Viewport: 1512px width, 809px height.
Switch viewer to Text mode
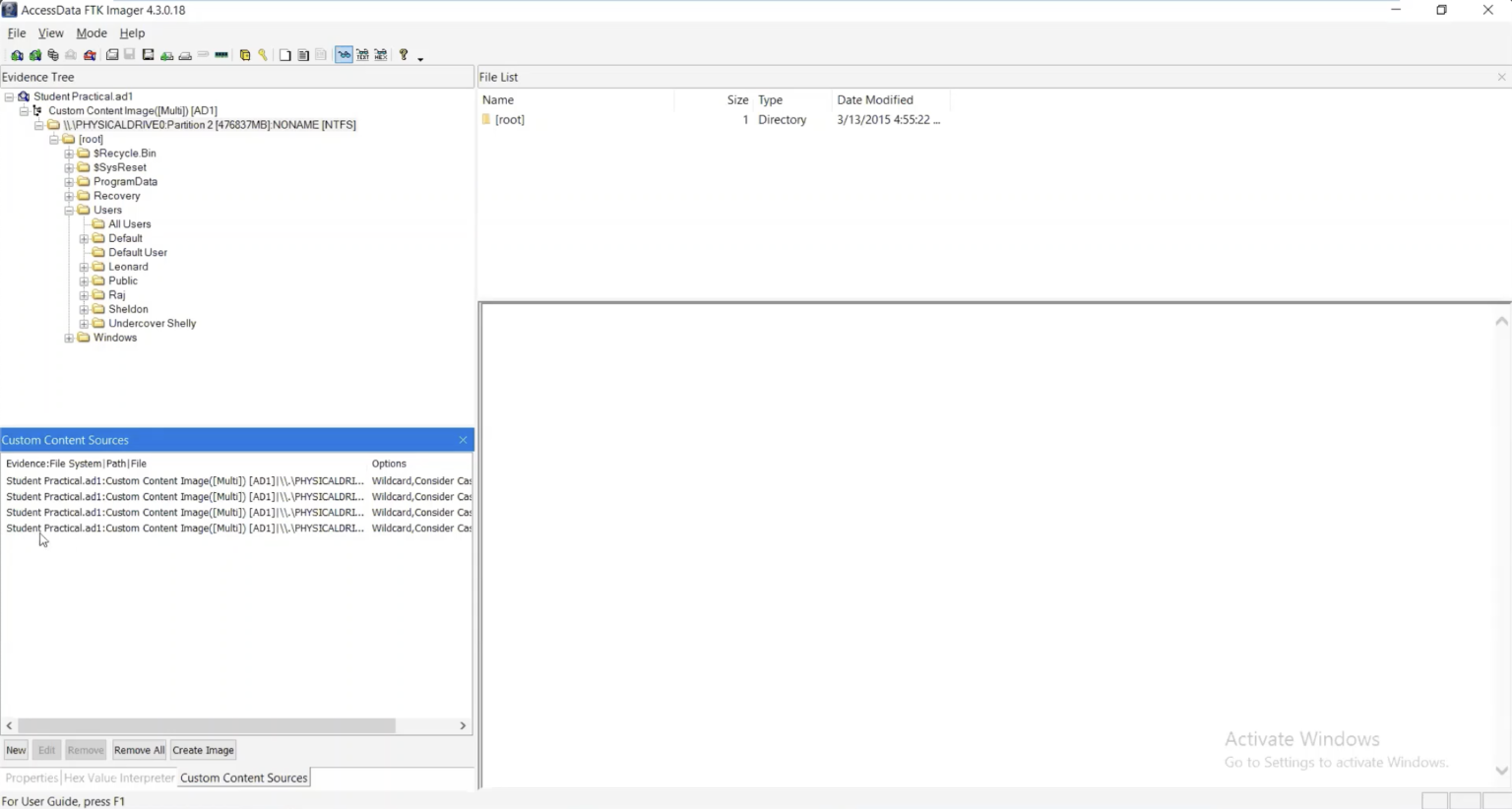[x=363, y=55]
